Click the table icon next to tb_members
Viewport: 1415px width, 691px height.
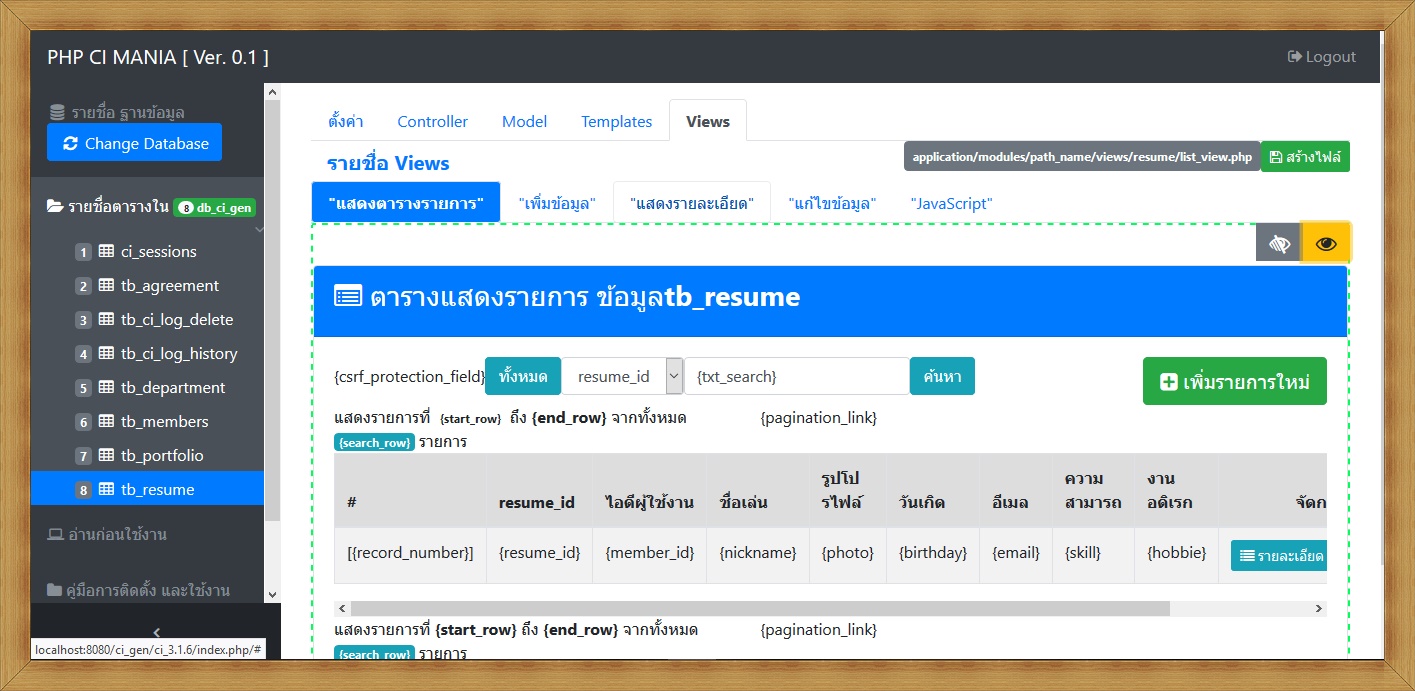pyautogui.click(x=106, y=421)
